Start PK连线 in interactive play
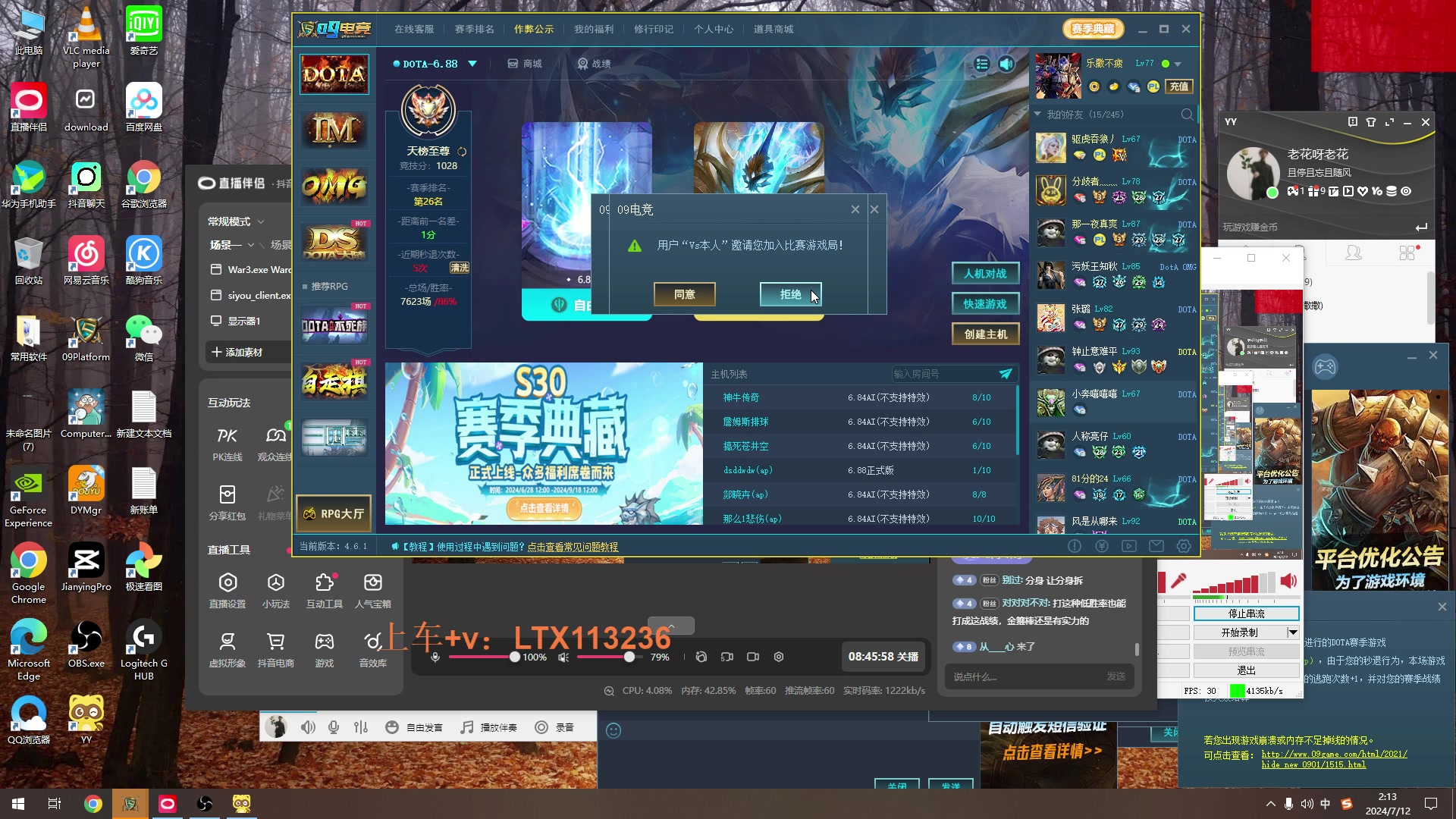Screen dimensions: 1456x819 (227, 444)
